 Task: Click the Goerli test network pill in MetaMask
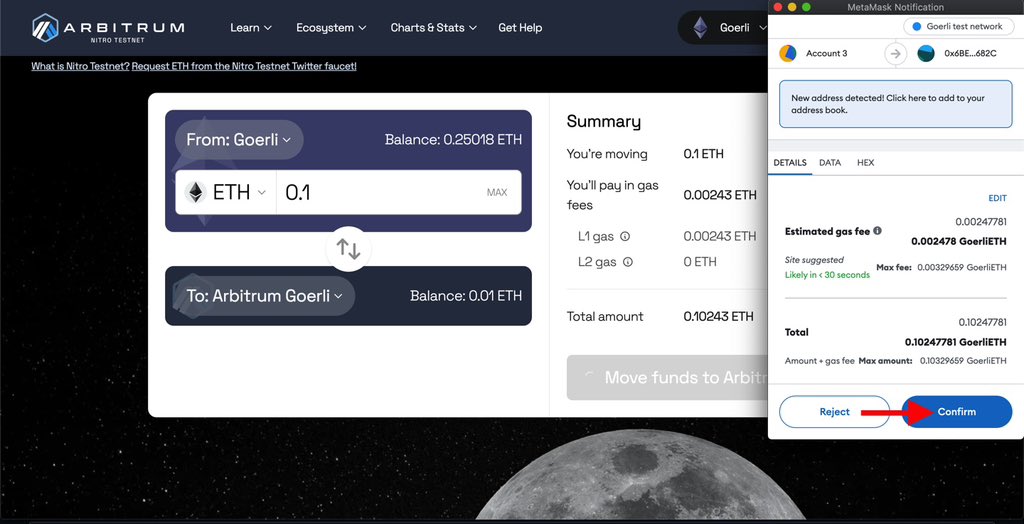(x=957, y=27)
